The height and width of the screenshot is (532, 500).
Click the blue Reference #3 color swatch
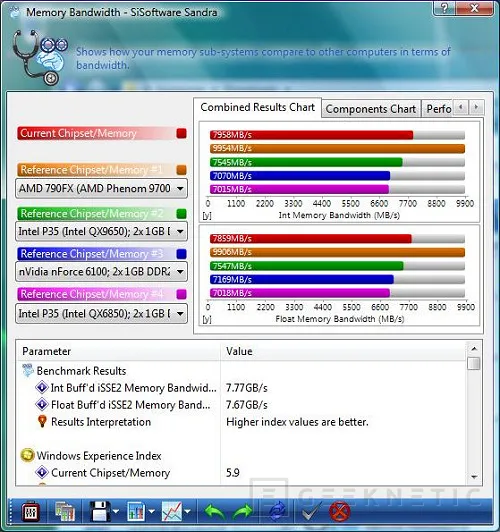pos(181,254)
